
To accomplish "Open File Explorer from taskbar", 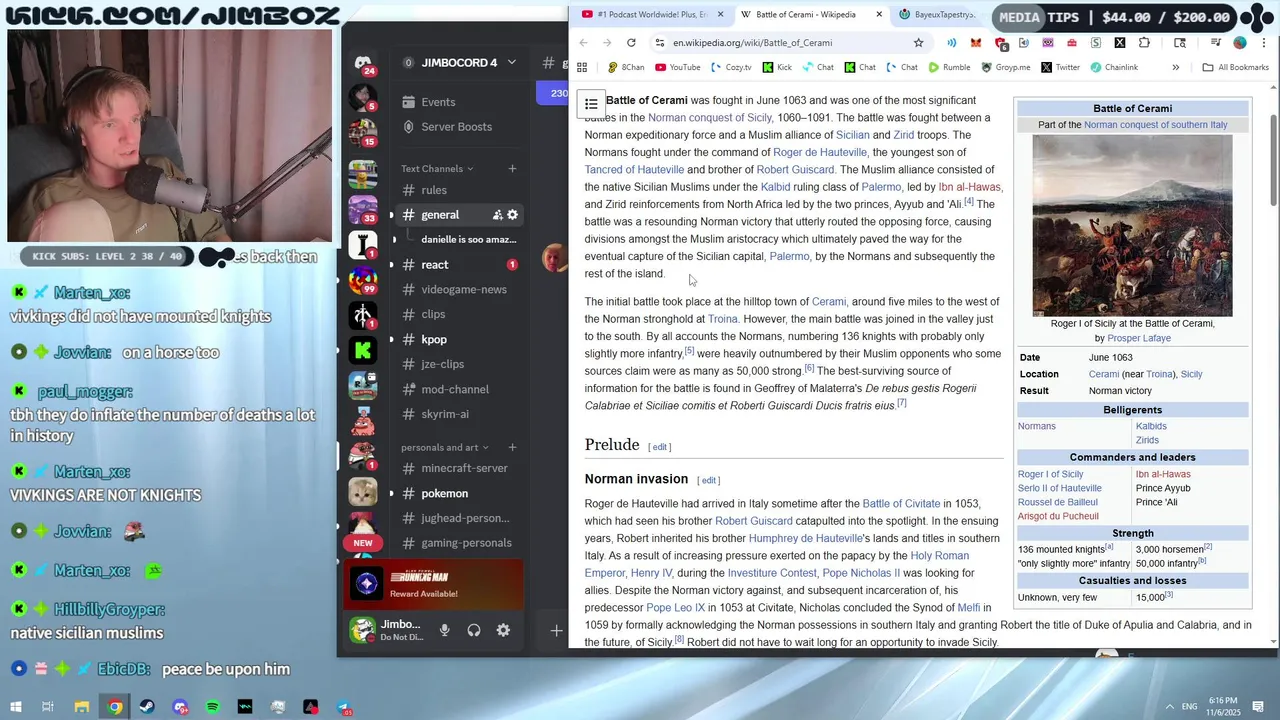I will 82,707.
